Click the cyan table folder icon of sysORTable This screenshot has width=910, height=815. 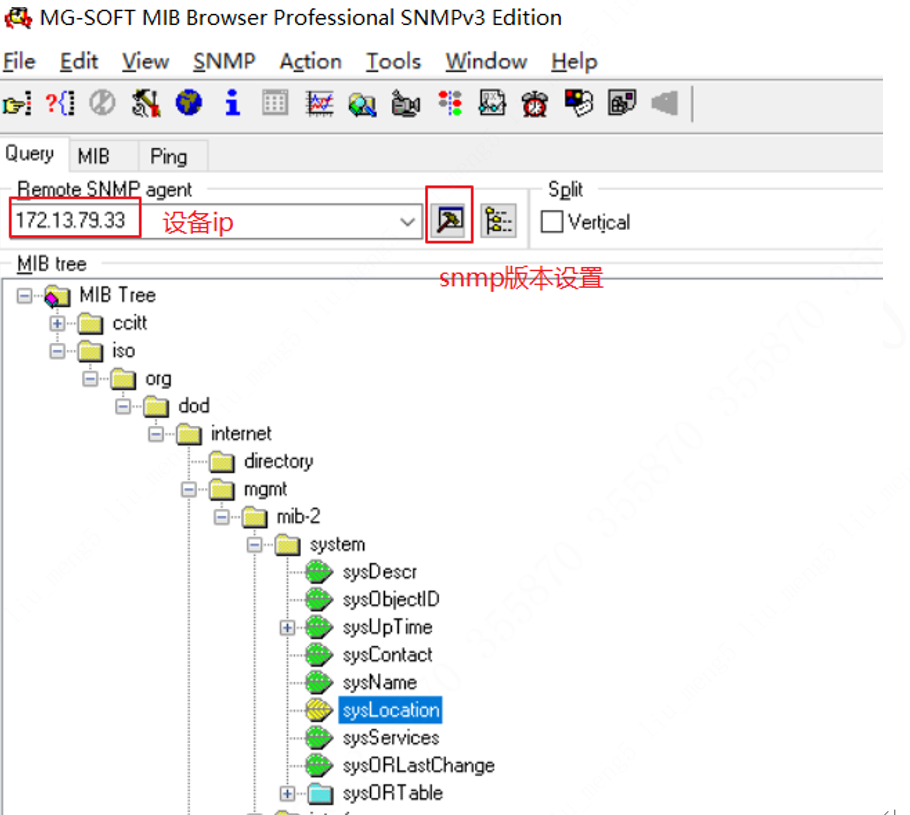320,794
